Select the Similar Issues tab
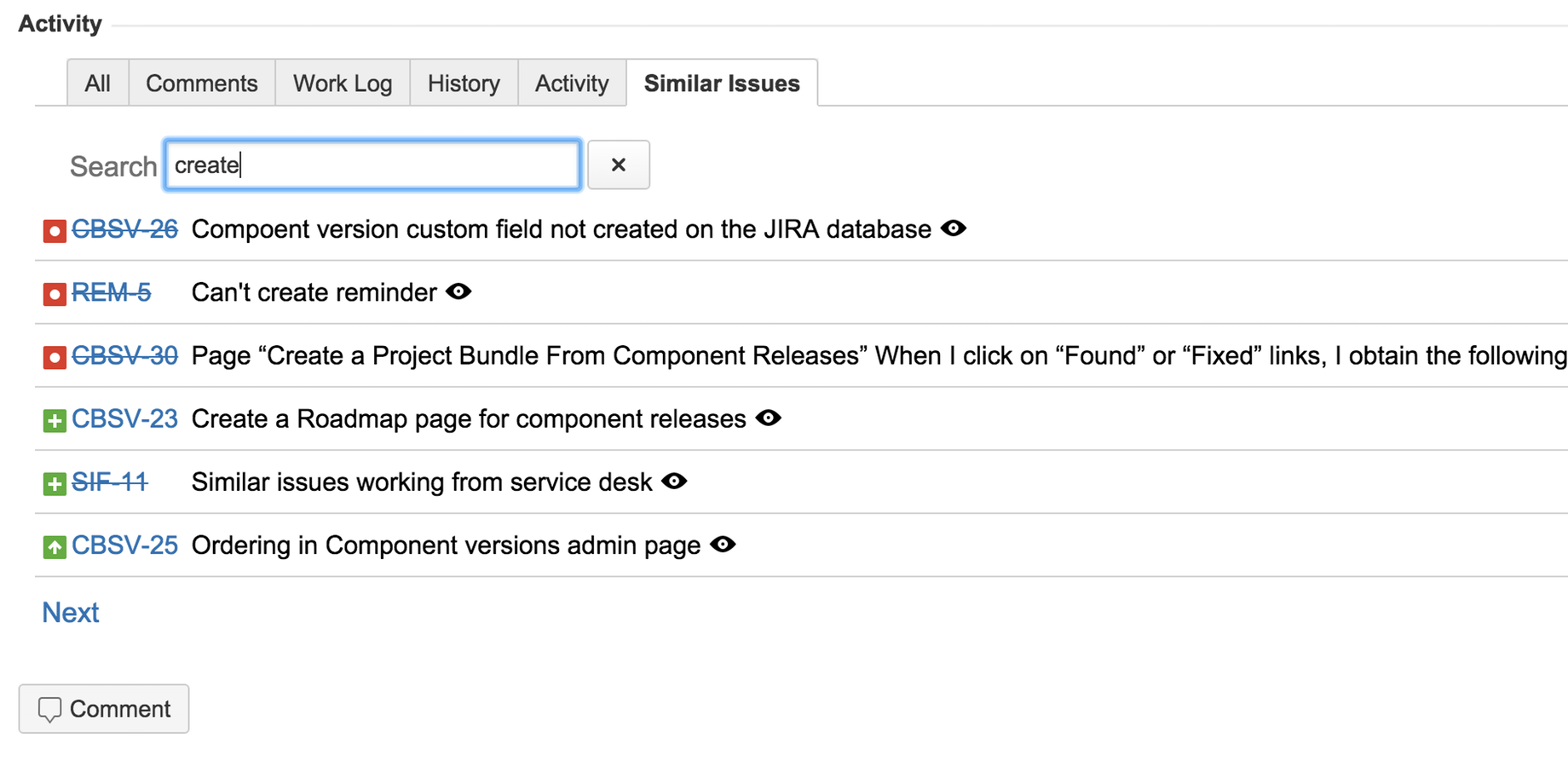 tap(722, 83)
